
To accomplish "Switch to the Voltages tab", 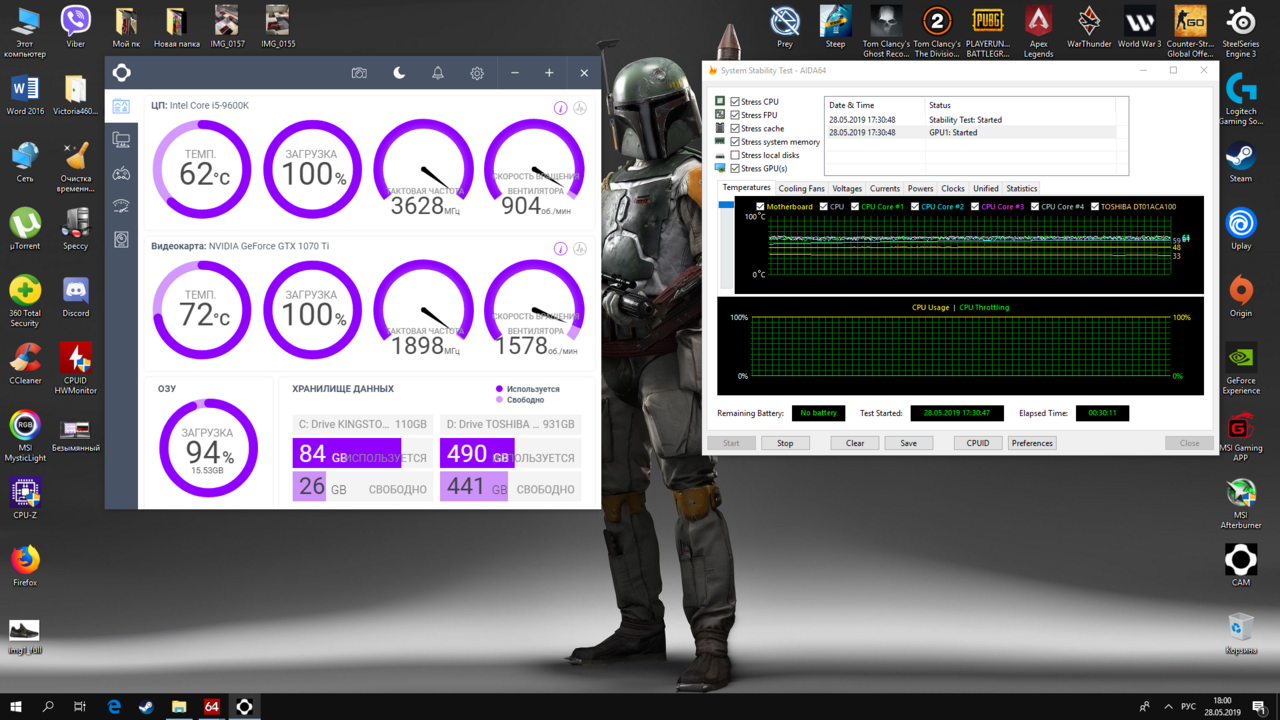I will (847, 188).
